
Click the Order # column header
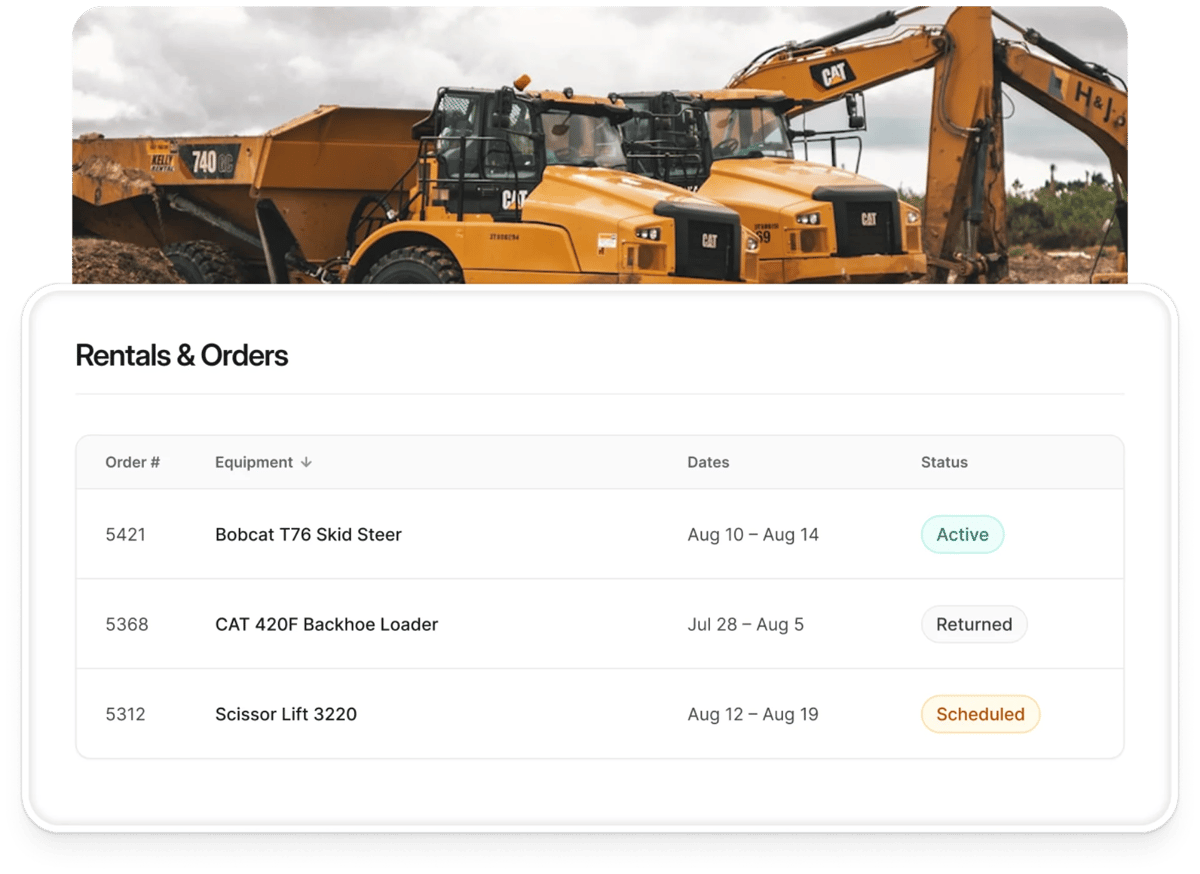(x=133, y=462)
